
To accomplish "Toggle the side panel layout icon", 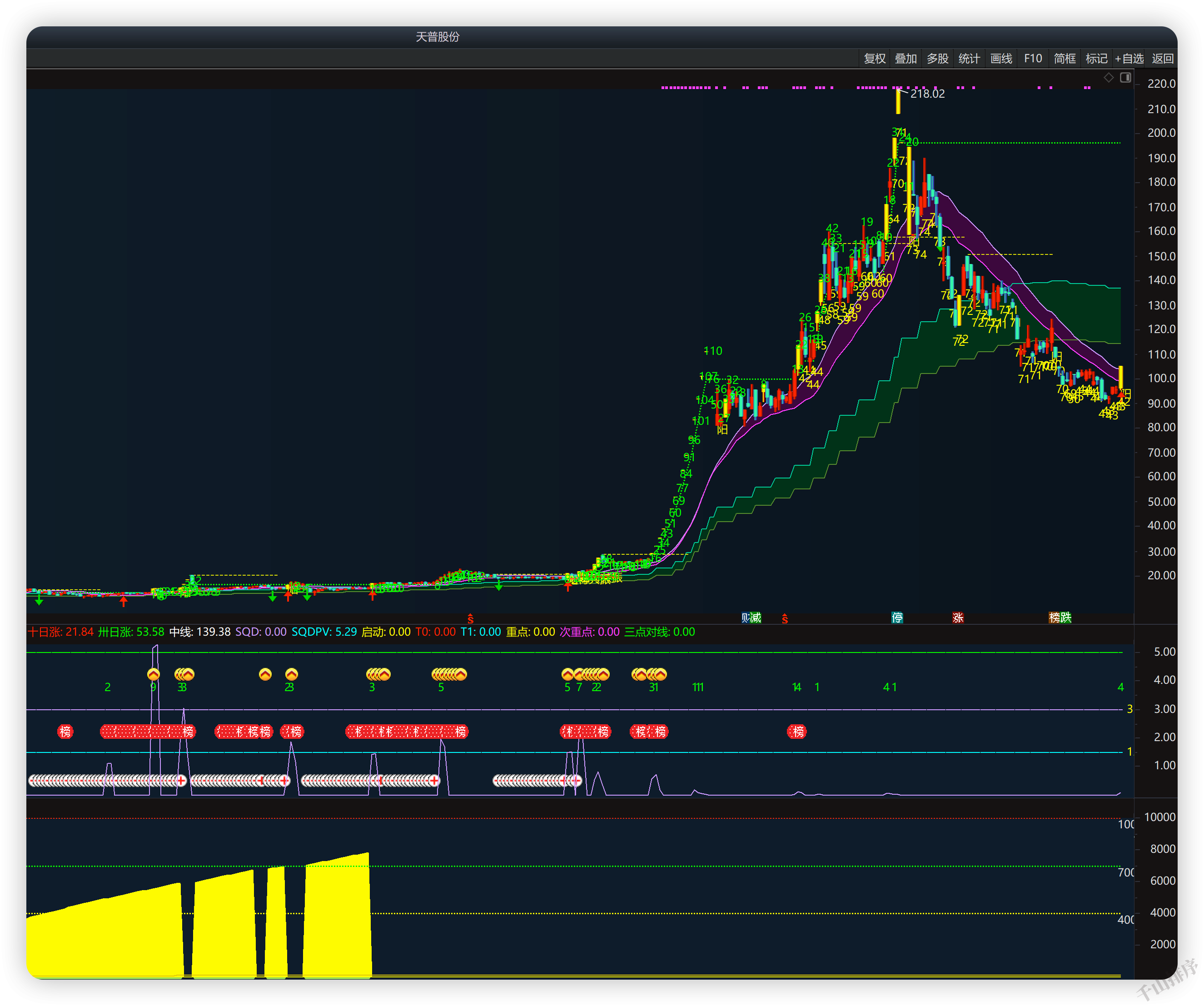I will pos(1125,77).
